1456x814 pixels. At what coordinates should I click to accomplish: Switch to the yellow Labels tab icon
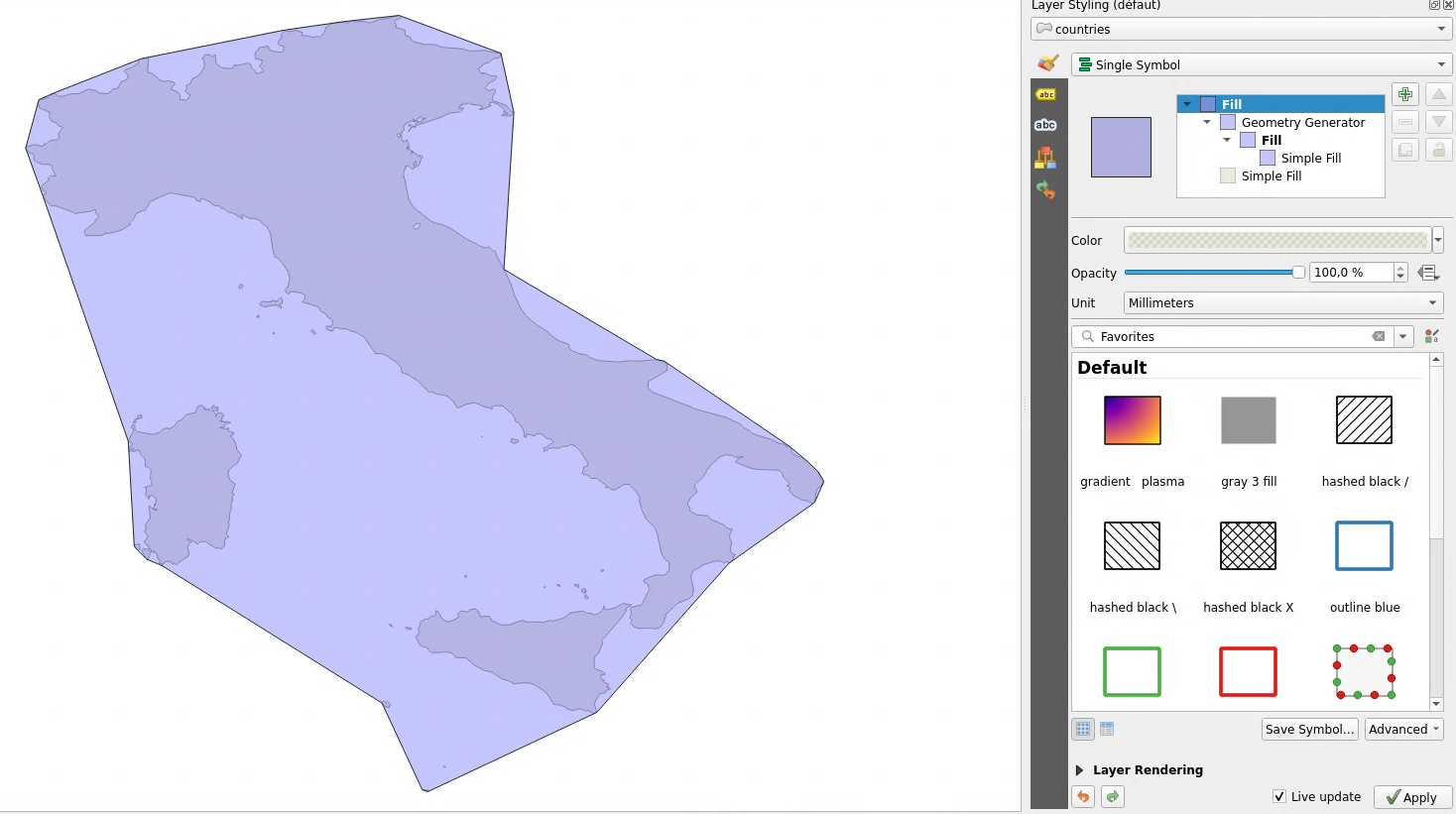pyautogui.click(x=1045, y=94)
